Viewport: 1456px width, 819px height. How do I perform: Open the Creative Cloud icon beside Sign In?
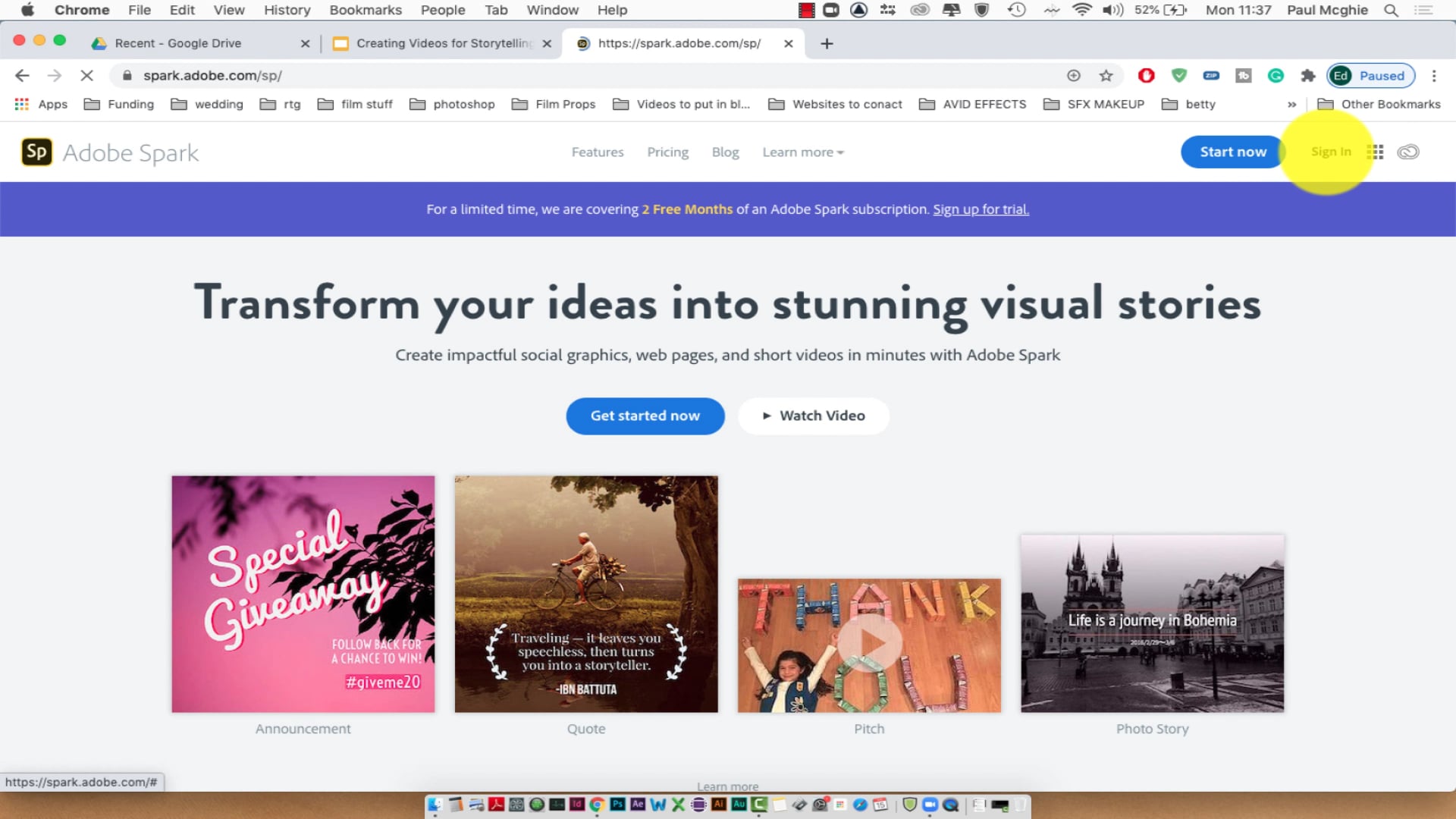(x=1408, y=152)
